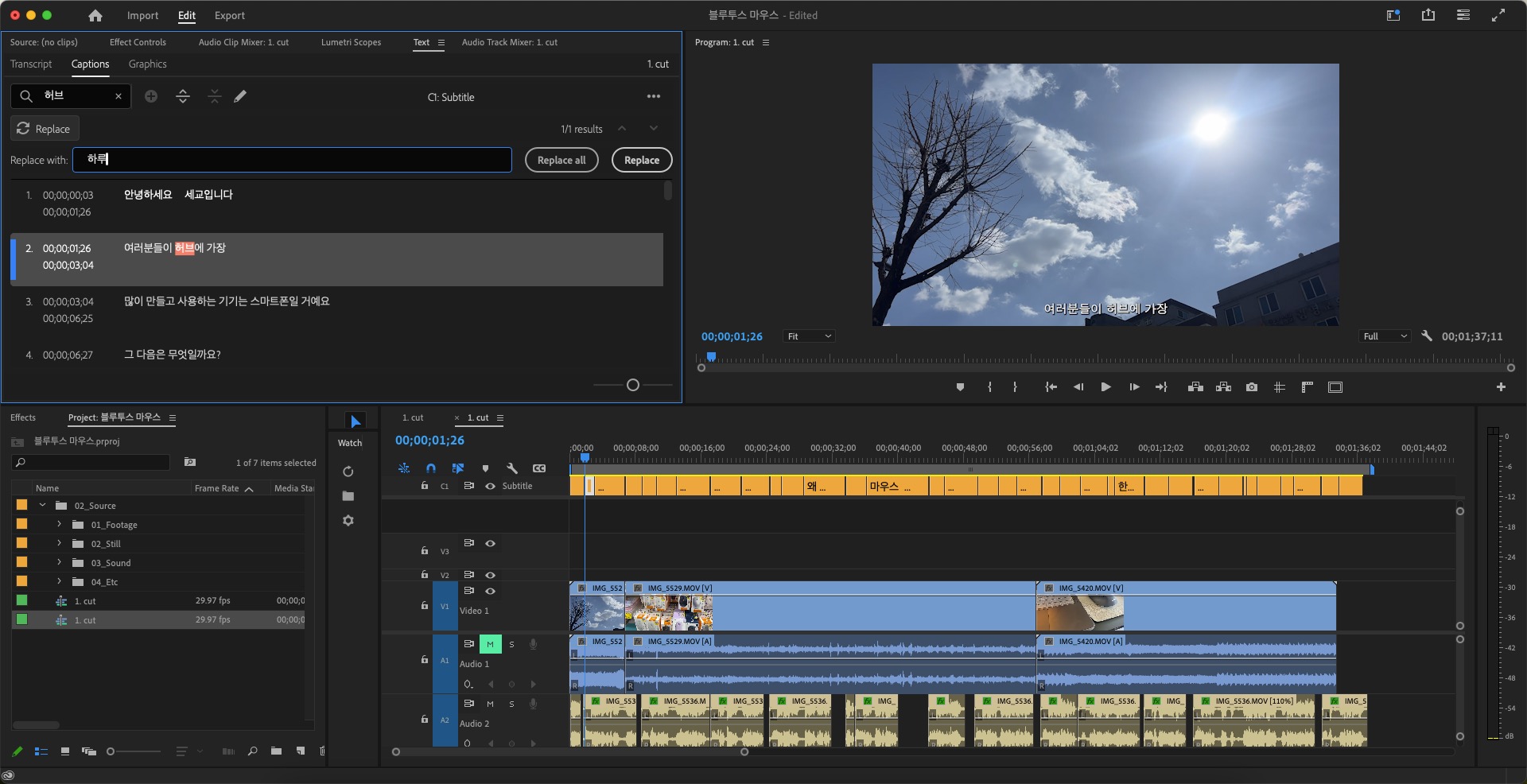1527x784 pixels.
Task: Expand the 01_Footage folder
Action: pyautogui.click(x=59, y=524)
